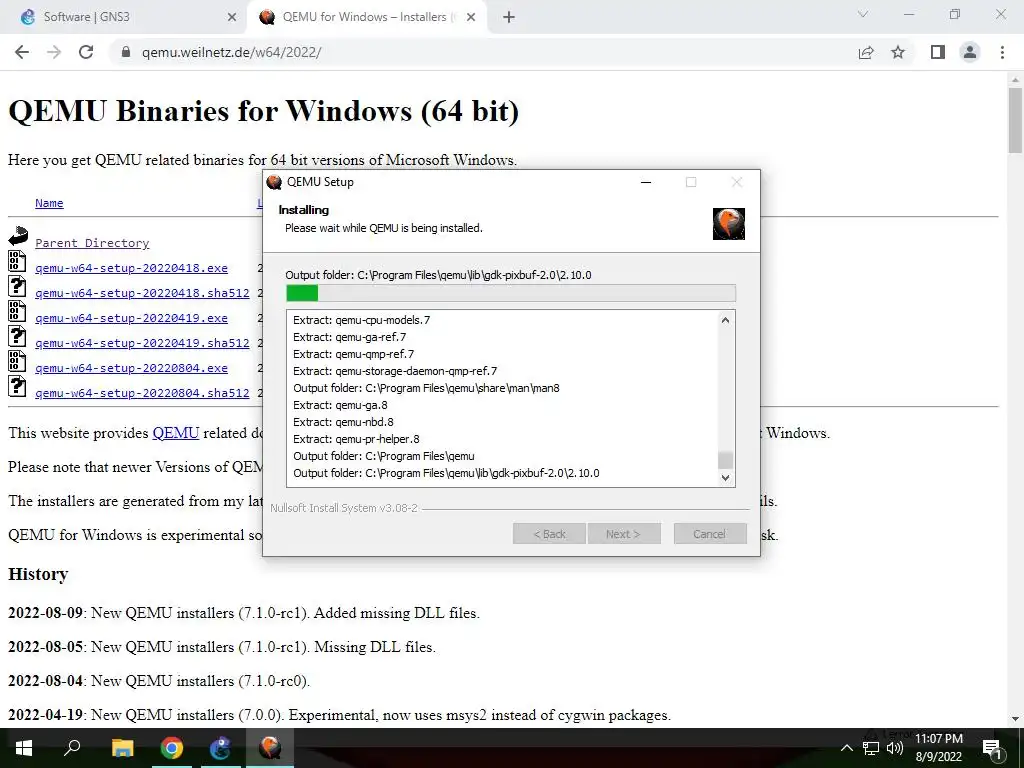
Task: Open the Windows Start menu
Action: pyautogui.click(x=24, y=748)
